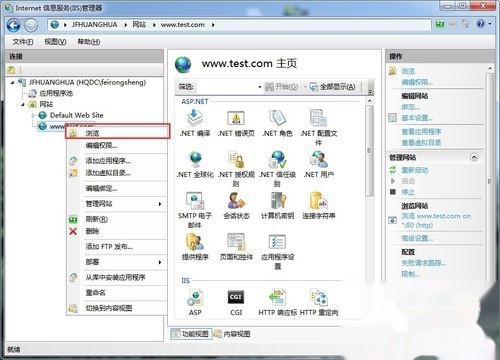Open the 筛选 filter dropdown arrow
This screenshot has height=360, width=500.
click(x=260, y=87)
